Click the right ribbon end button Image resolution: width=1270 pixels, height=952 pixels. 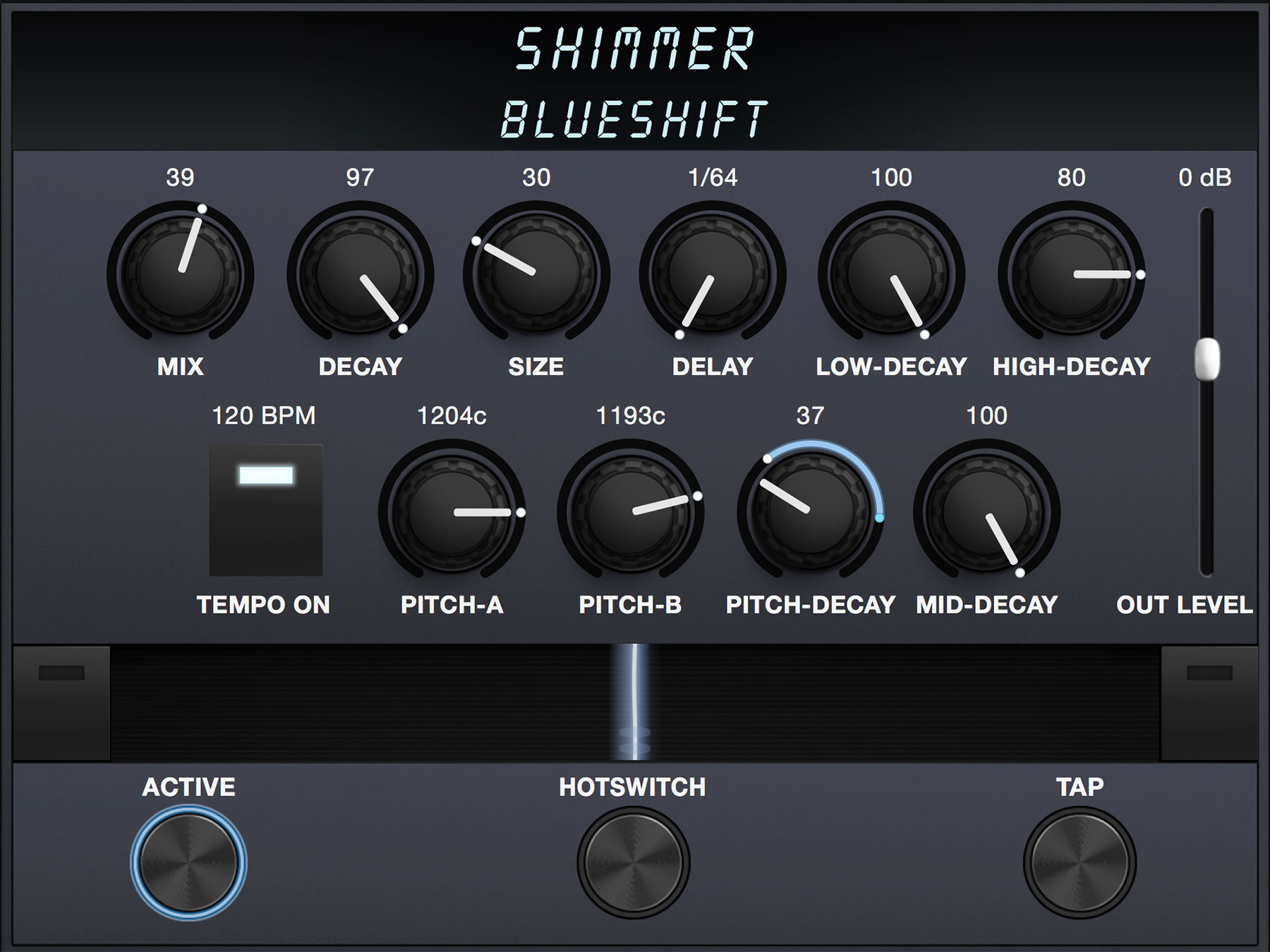pyautogui.click(x=1209, y=703)
